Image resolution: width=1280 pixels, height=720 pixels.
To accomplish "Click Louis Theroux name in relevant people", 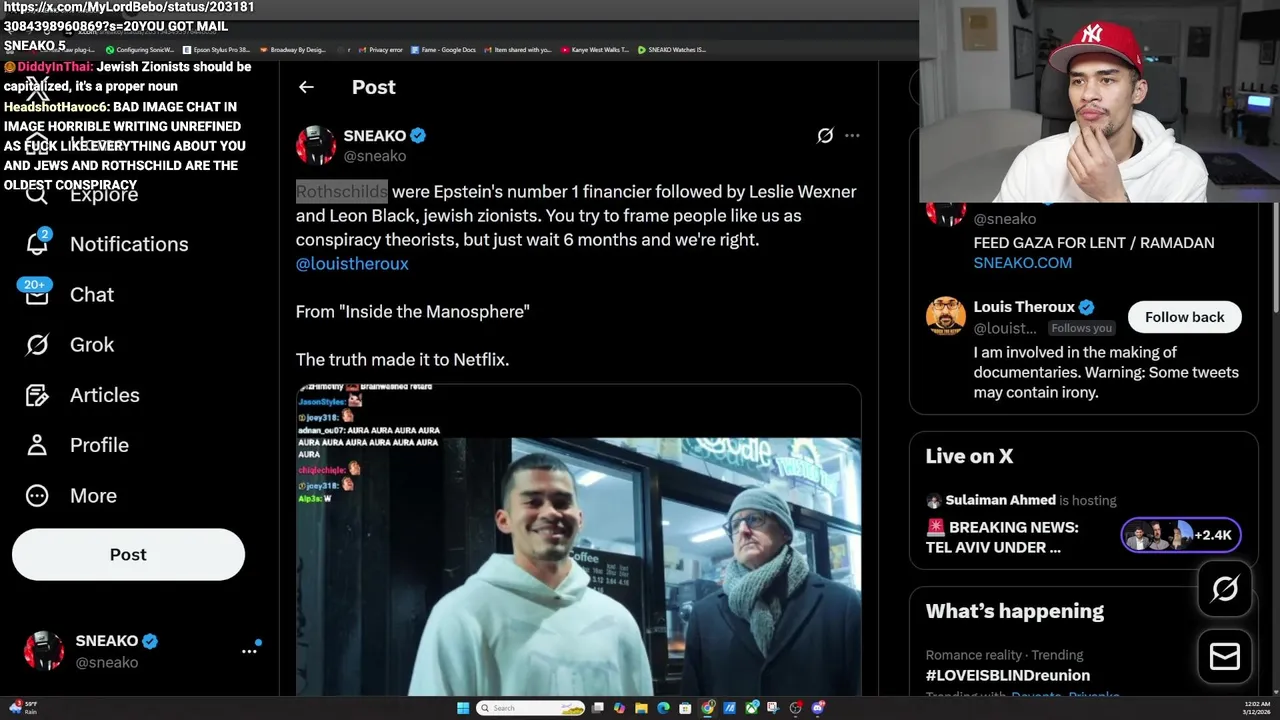I will (1024, 307).
